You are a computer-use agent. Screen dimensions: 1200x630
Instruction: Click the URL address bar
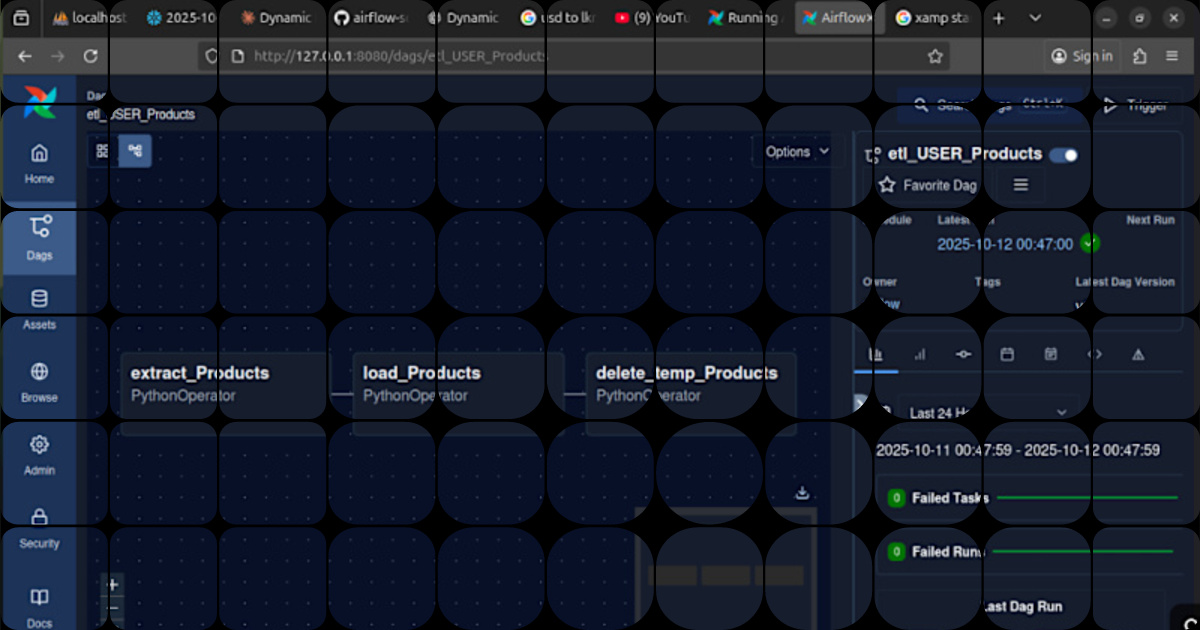point(575,57)
